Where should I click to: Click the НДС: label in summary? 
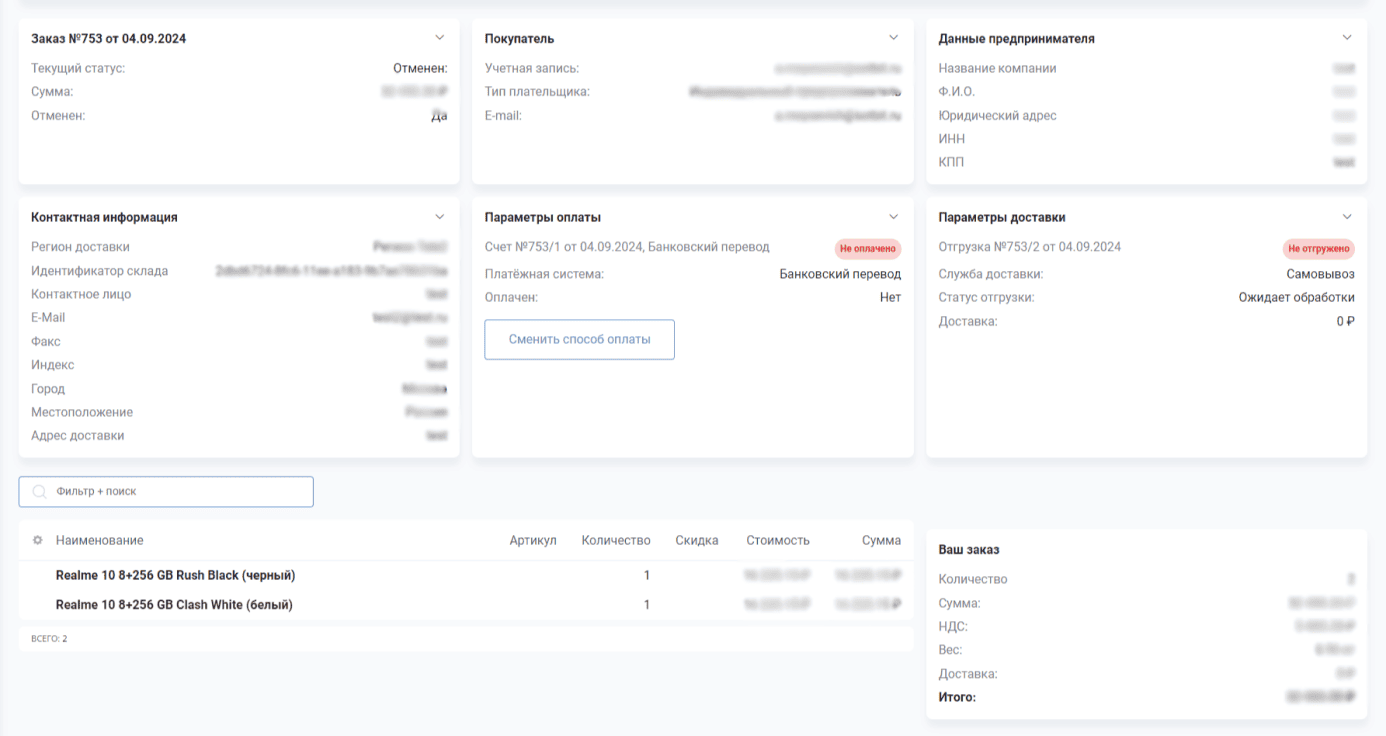tap(953, 627)
